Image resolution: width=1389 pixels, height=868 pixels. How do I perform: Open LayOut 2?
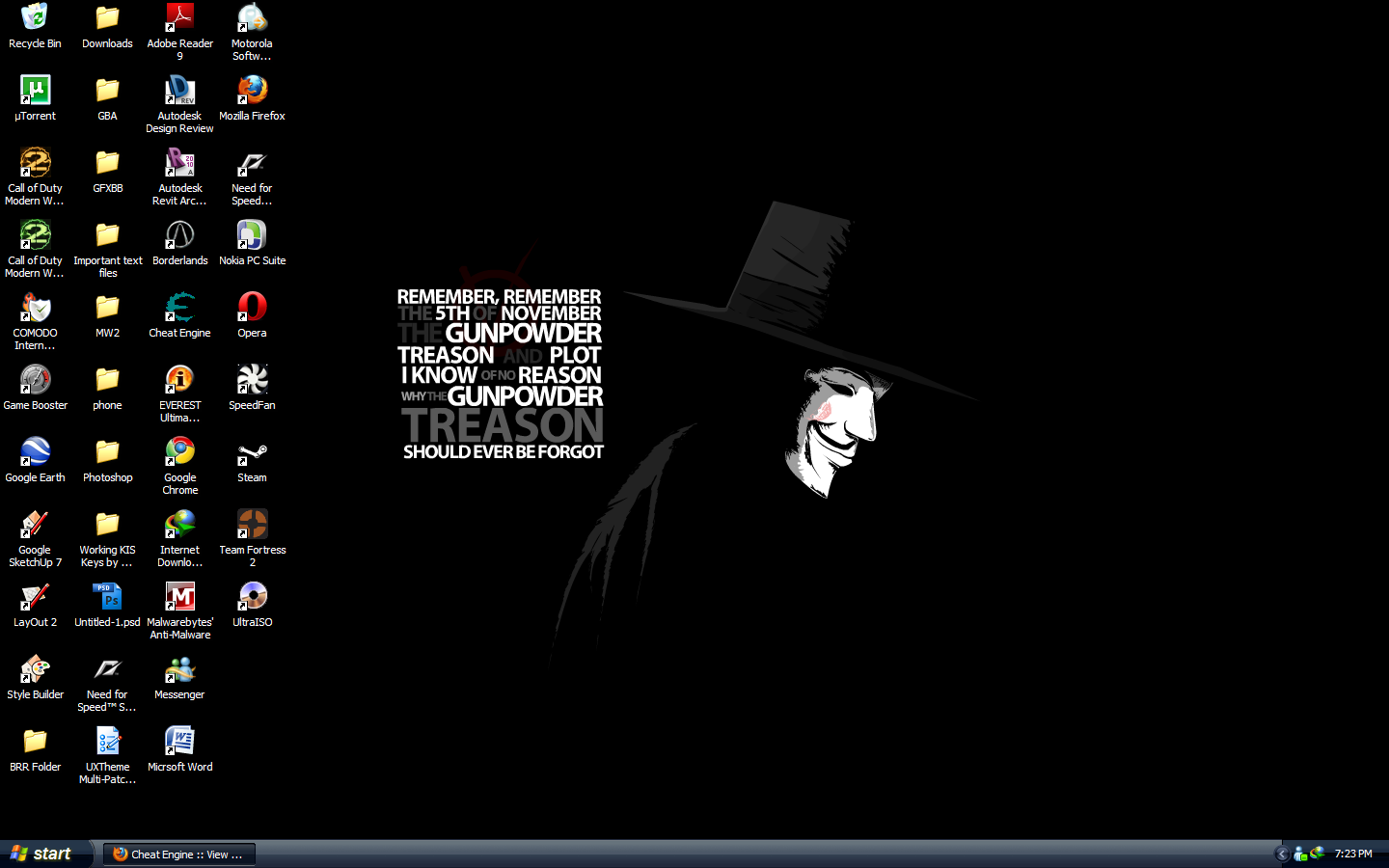pyautogui.click(x=35, y=605)
